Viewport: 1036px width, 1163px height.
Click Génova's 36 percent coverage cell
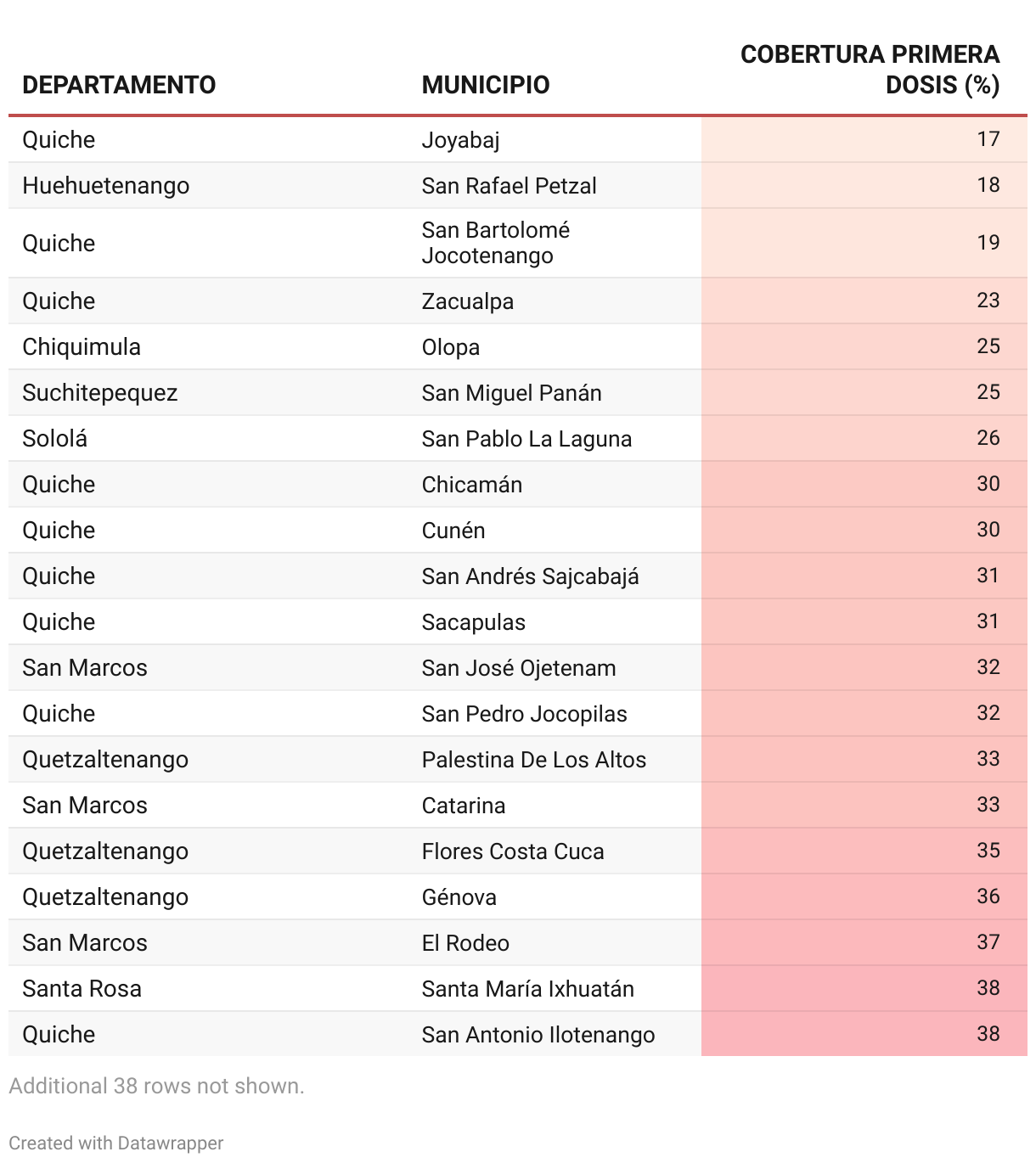tap(988, 896)
